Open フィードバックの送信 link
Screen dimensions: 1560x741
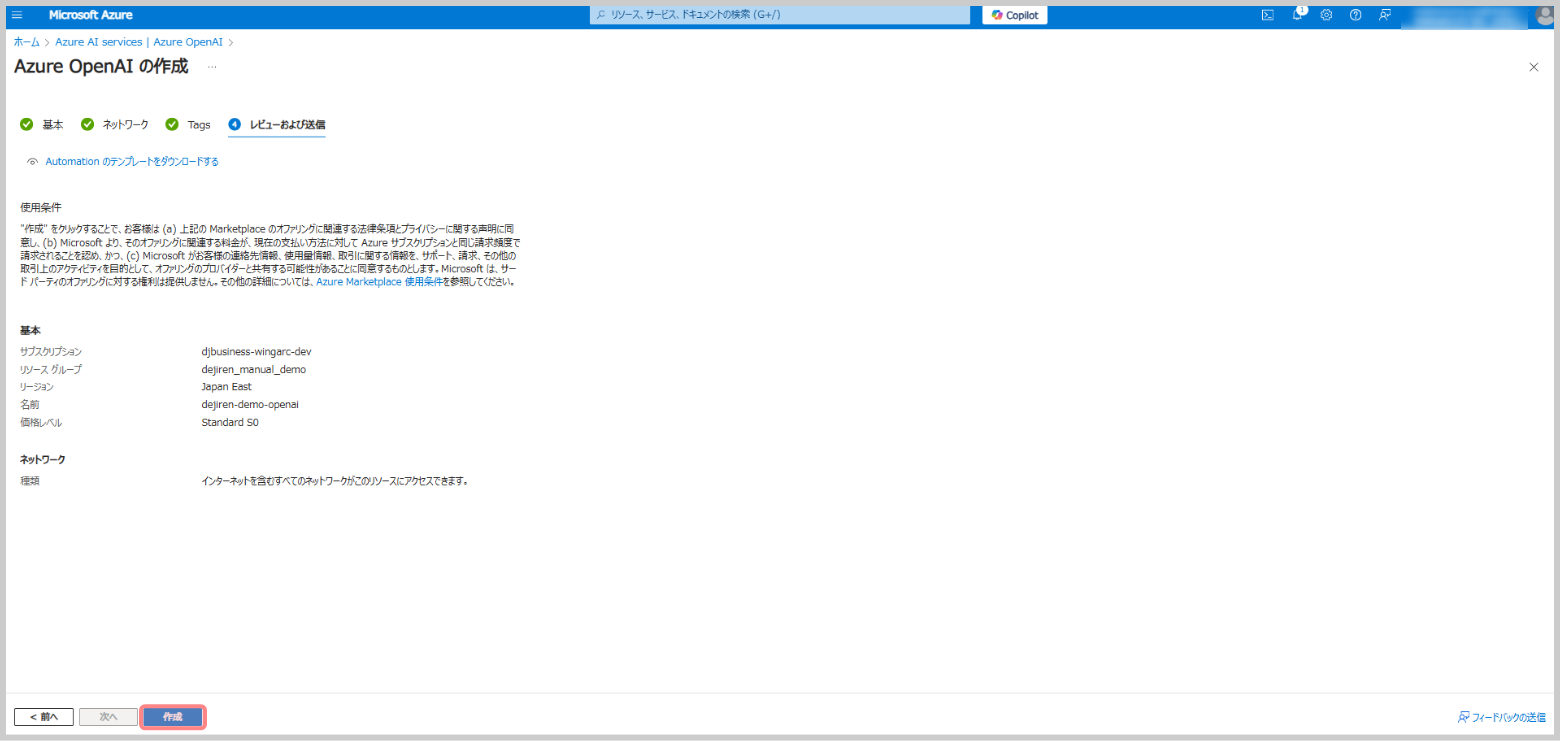[x=1502, y=717]
